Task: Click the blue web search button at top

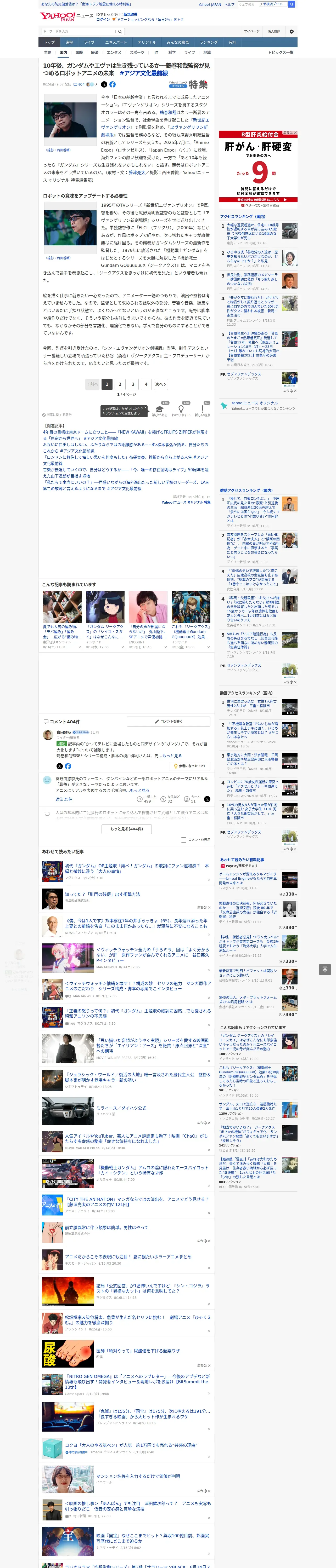Action: (x=292, y=4)
